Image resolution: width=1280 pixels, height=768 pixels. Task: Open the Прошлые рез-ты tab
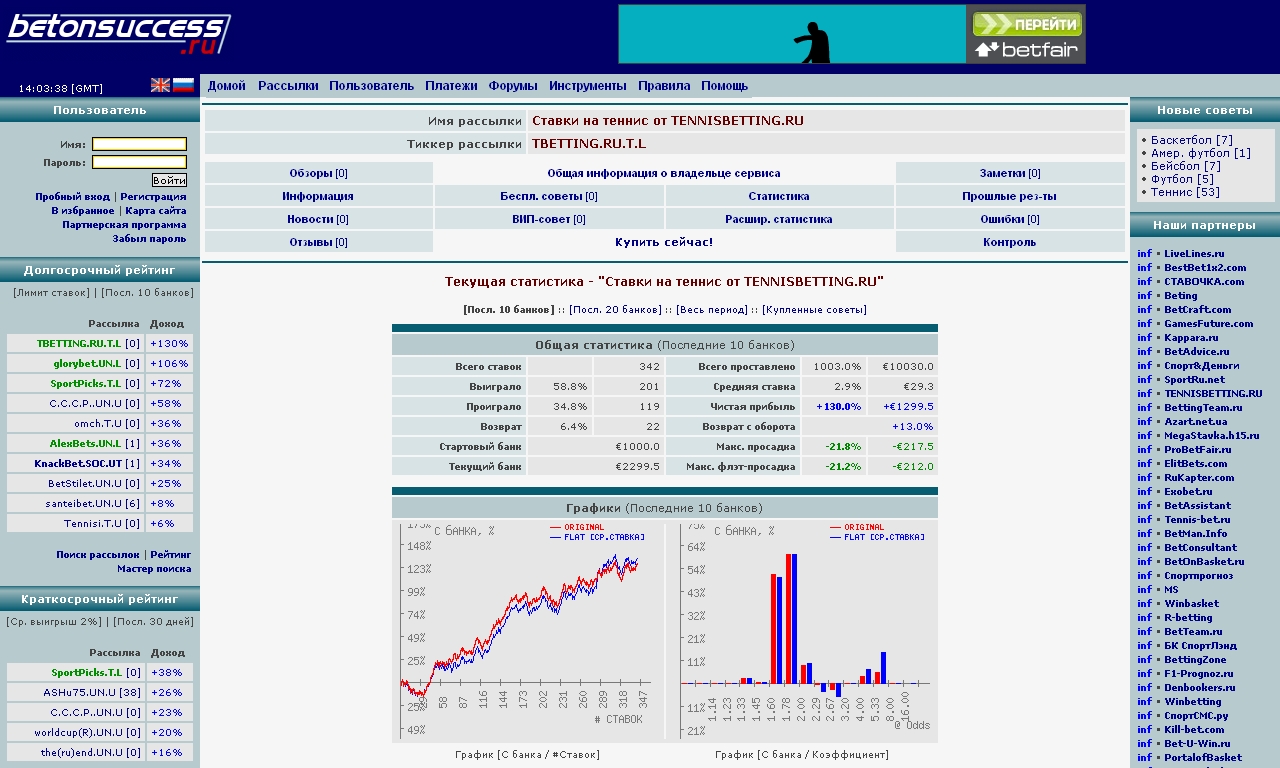pyautogui.click(x=1009, y=196)
